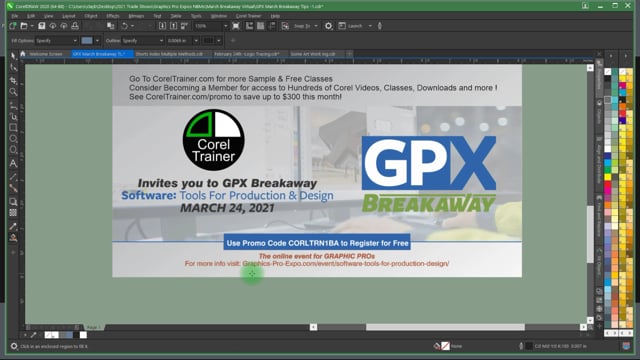The height and width of the screenshot is (360, 640).
Task: Click the plus button to add document
Action: [x=349, y=54]
